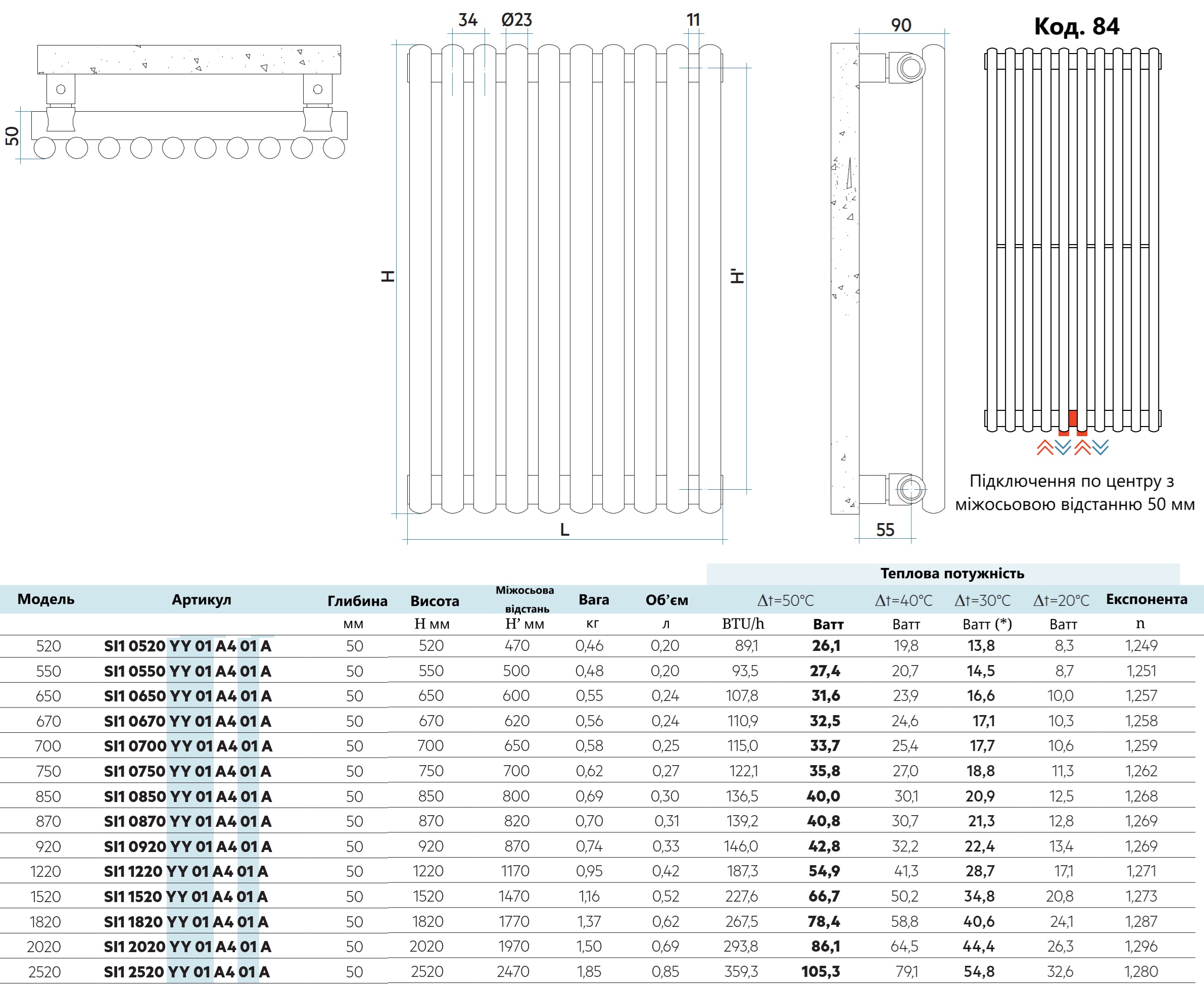This screenshot has height=987, width=1204.
Task: Click the '107,8' BTU/h value for model 650
Action: [742, 696]
